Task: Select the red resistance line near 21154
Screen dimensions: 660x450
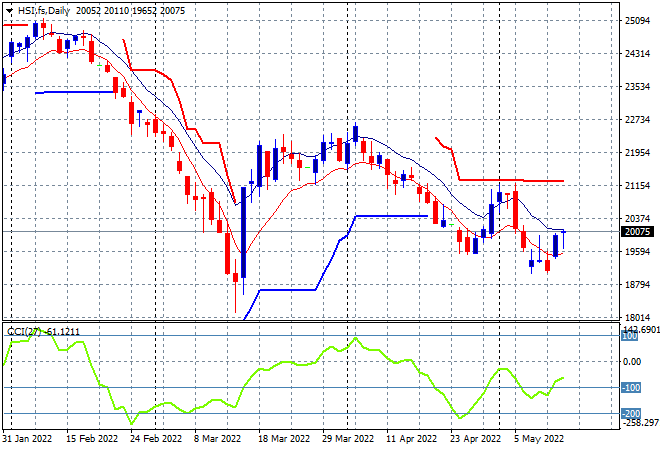Action: 510,181
